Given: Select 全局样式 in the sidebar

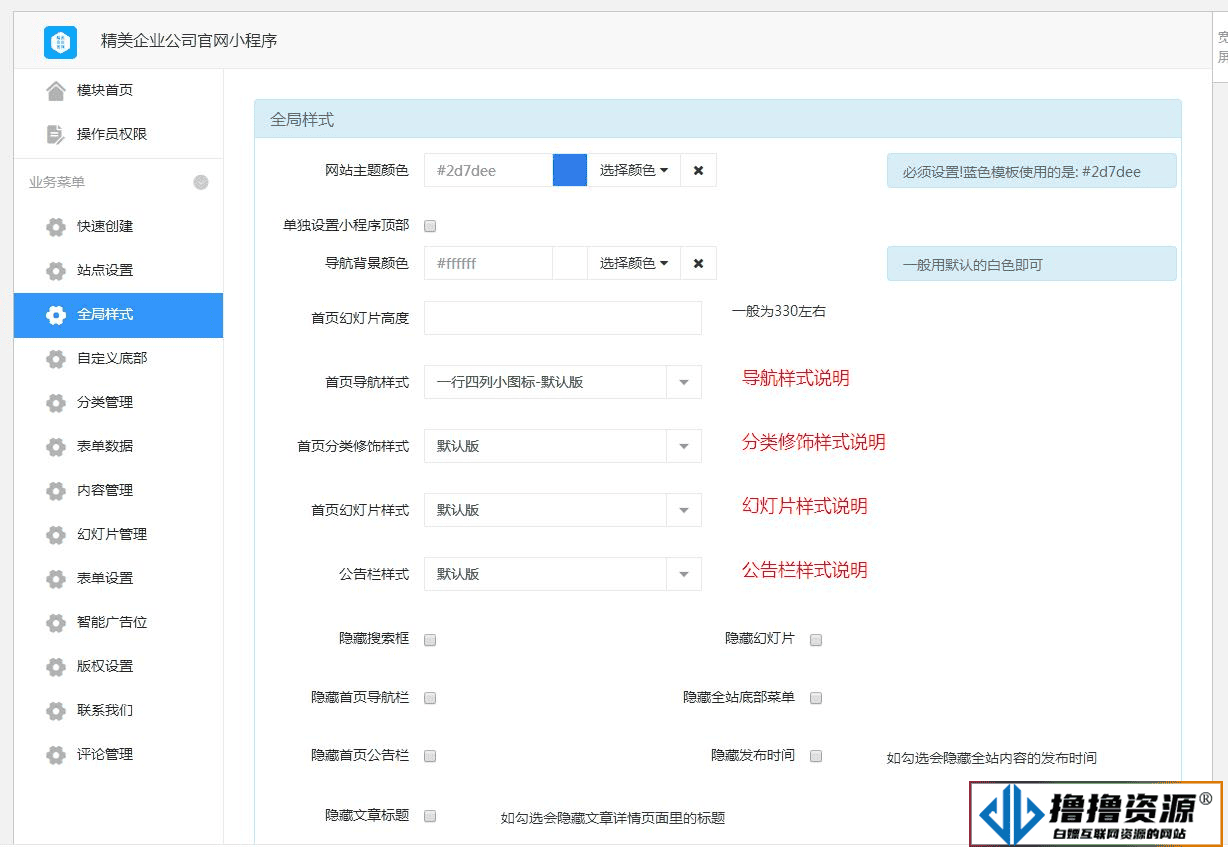Looking at the screenshot, I should pyautogui.click(x=118, y=314).
